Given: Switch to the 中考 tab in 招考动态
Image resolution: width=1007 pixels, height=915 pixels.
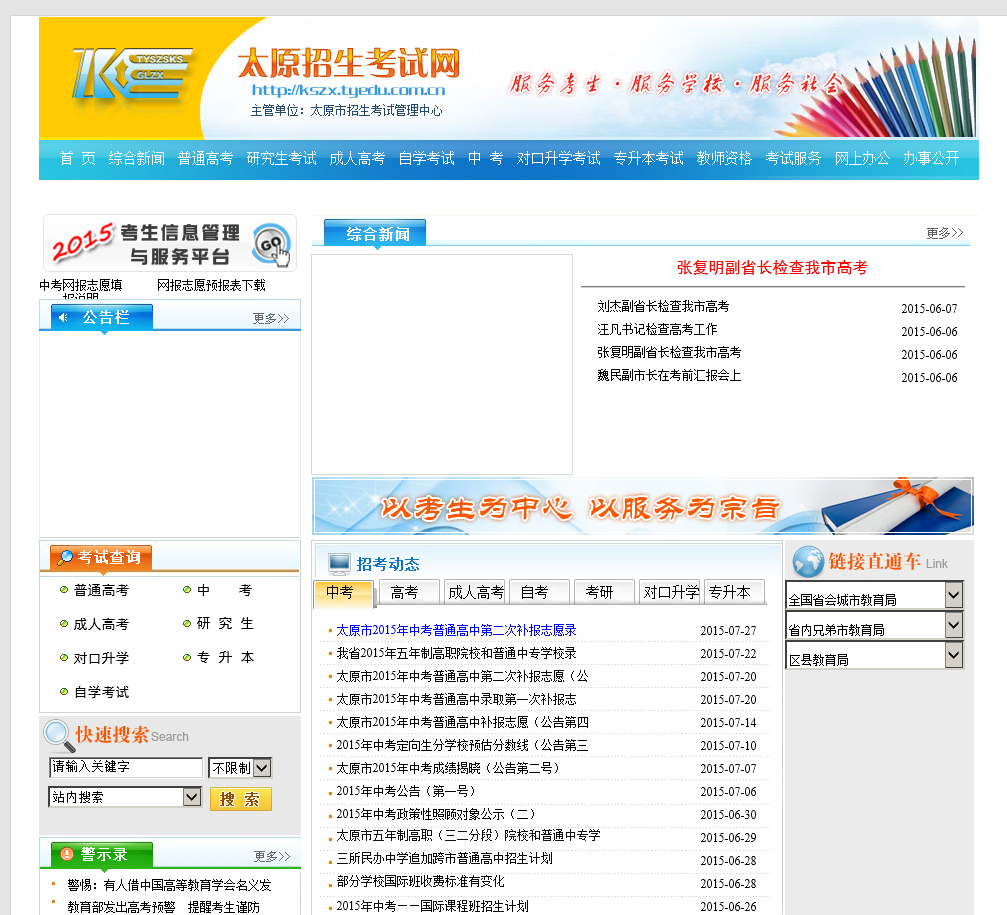Looking at the screenshot, I should click(343, 592).
